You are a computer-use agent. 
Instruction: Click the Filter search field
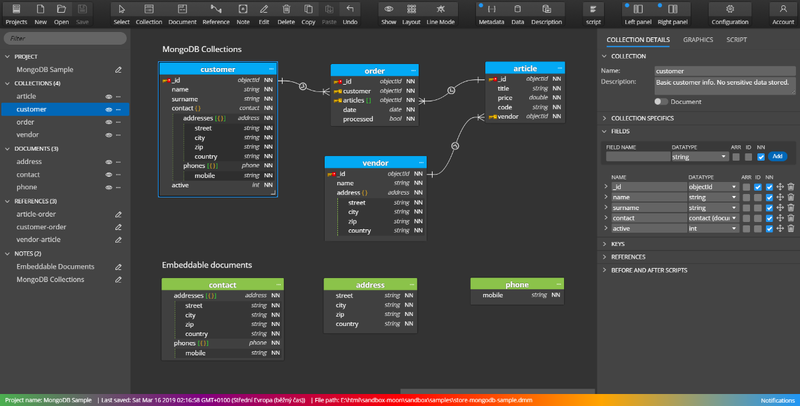[x=64, y=38]
